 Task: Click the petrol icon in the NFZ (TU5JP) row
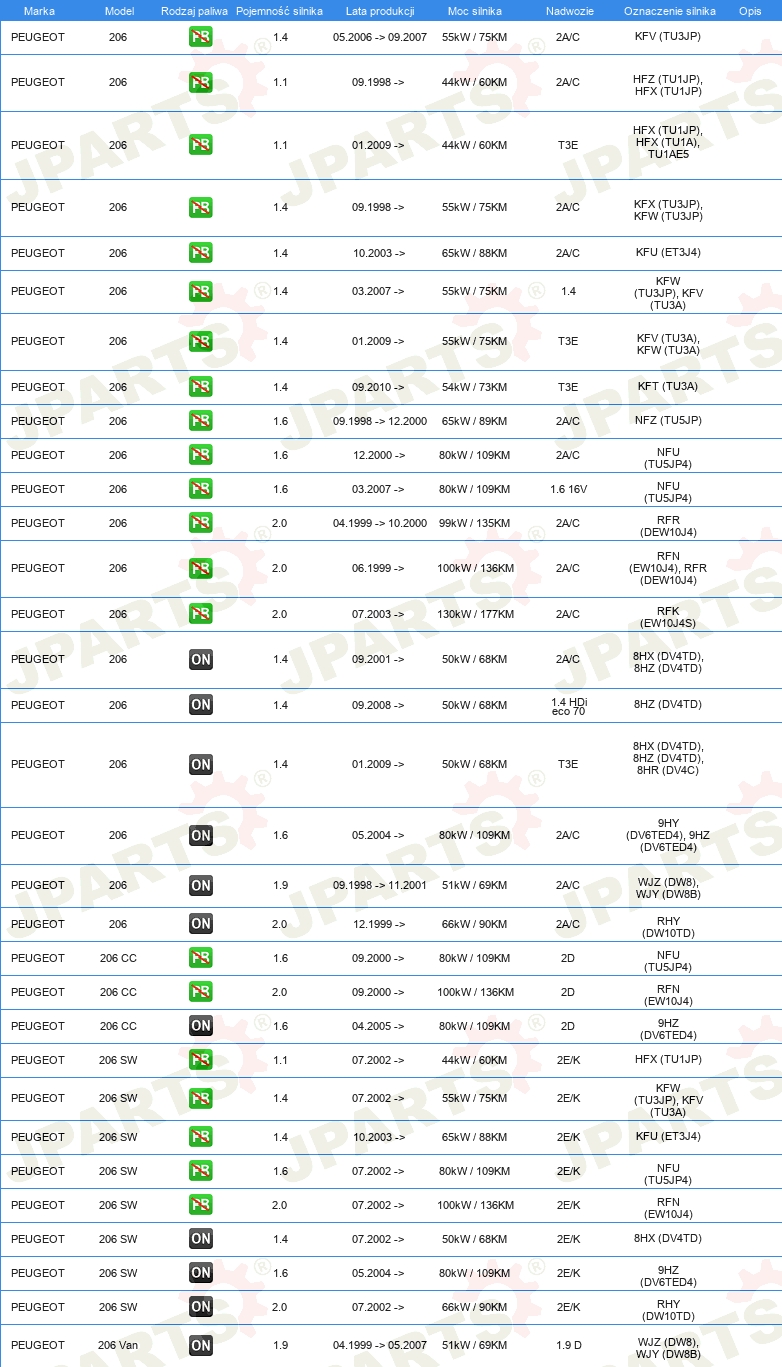tap(201, 421)
